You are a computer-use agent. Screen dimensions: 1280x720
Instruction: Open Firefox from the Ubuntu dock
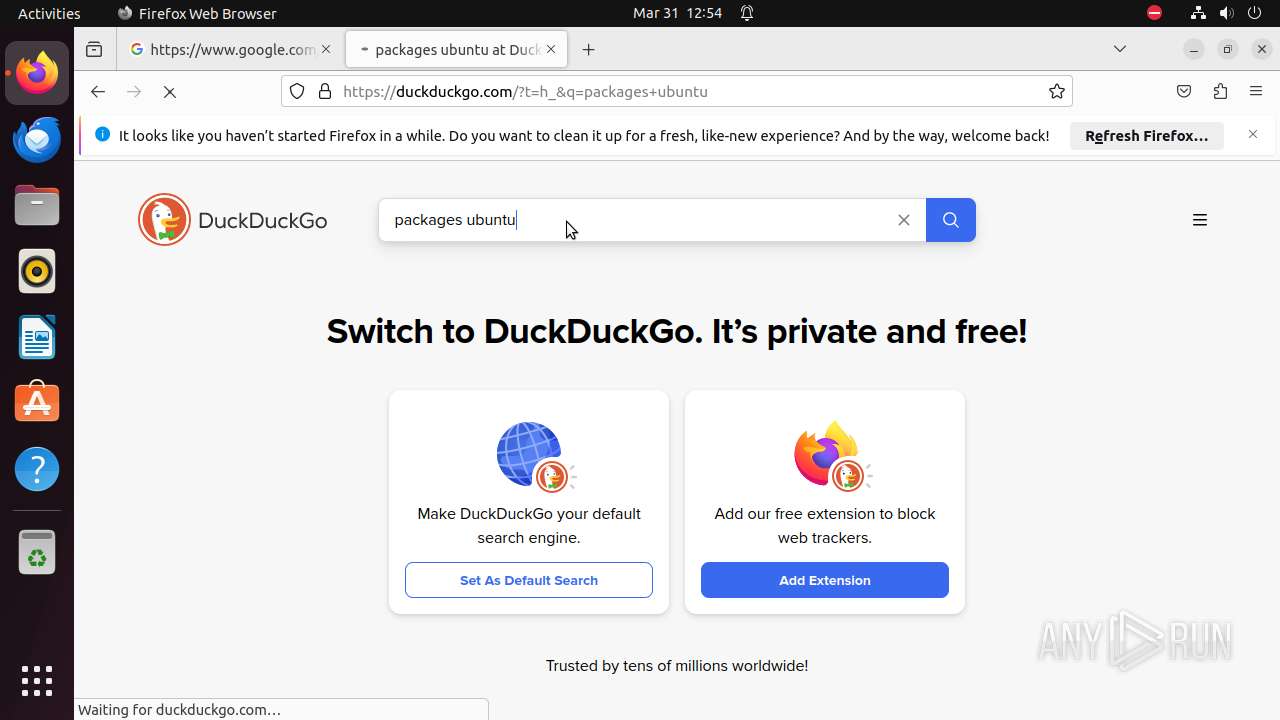37,73
